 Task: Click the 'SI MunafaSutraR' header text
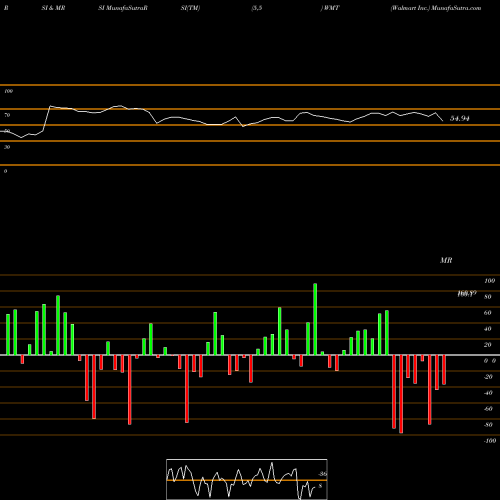(123, 8)
